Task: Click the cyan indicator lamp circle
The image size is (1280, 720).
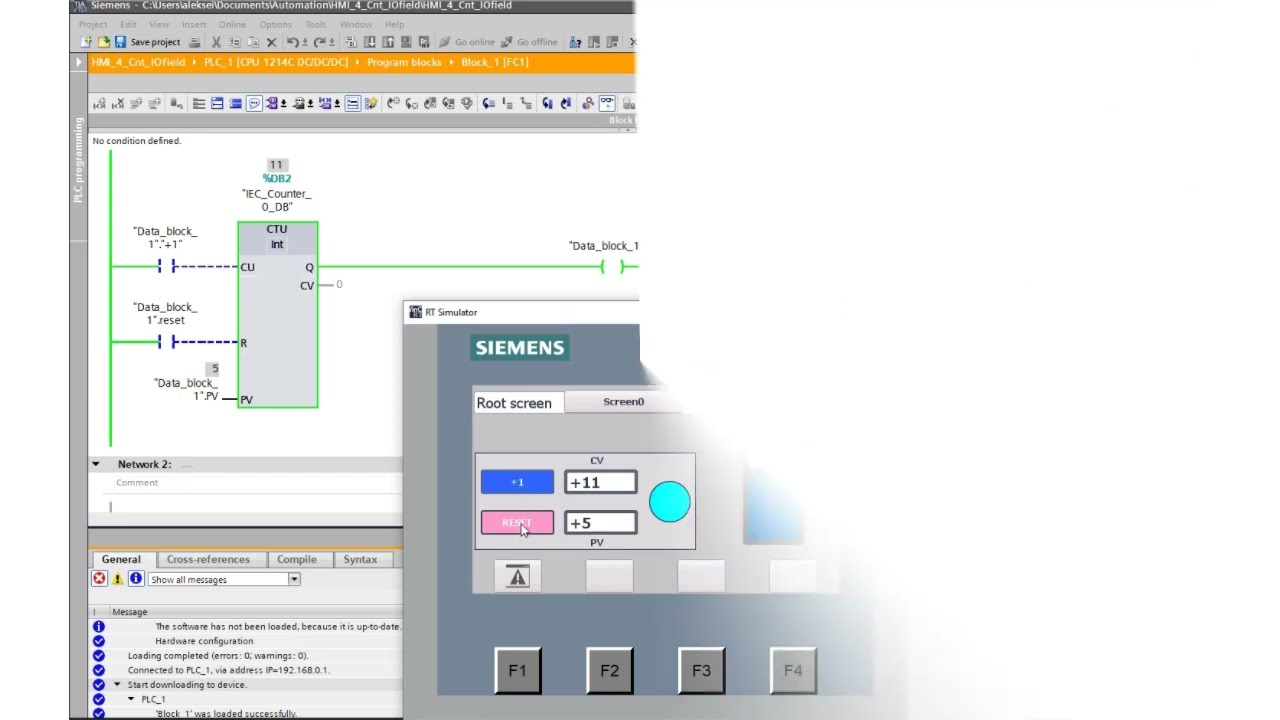Action: click(669, 502)
